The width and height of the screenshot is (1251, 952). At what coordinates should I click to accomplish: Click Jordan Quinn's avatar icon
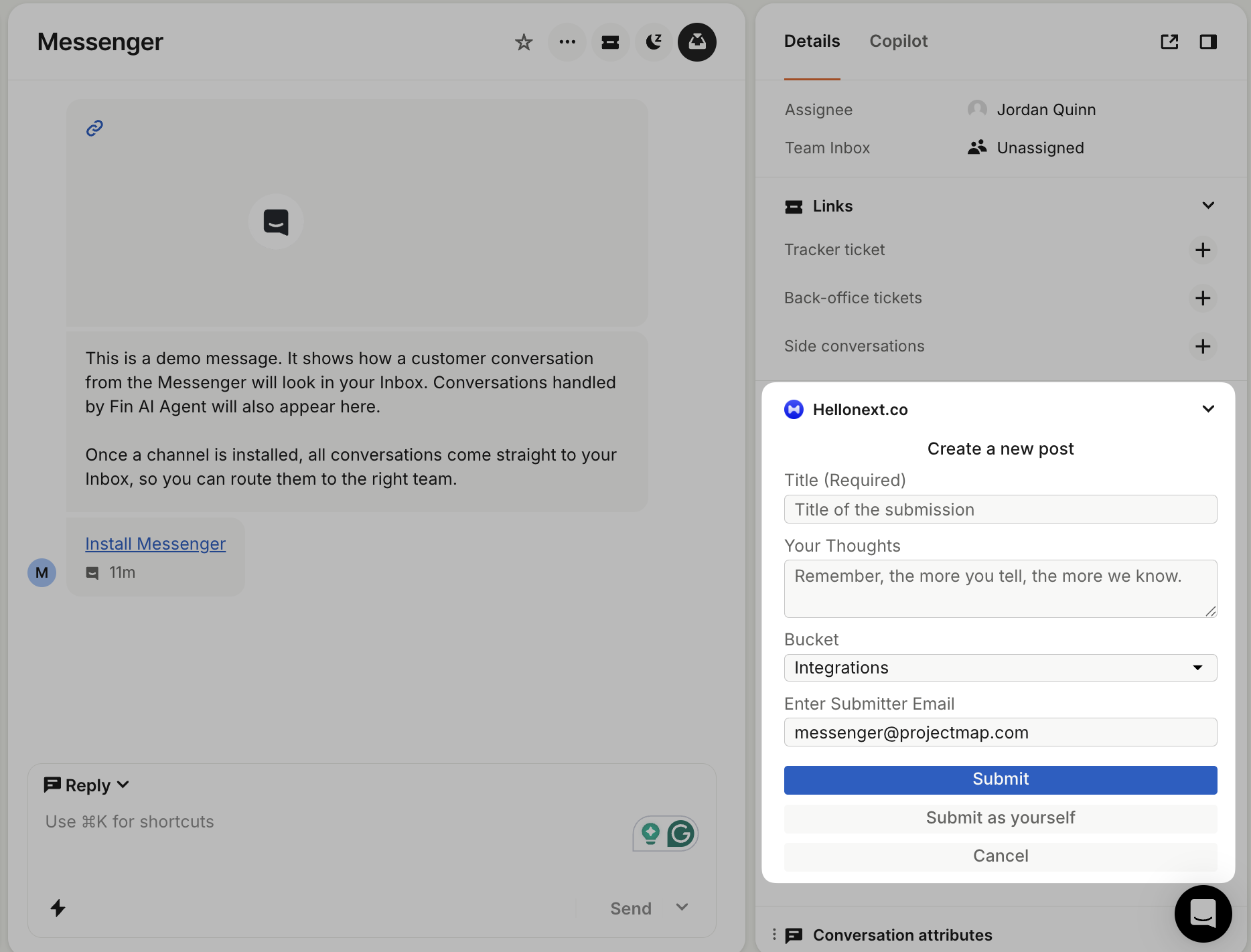pyautogui.click(x=977, y=109)
